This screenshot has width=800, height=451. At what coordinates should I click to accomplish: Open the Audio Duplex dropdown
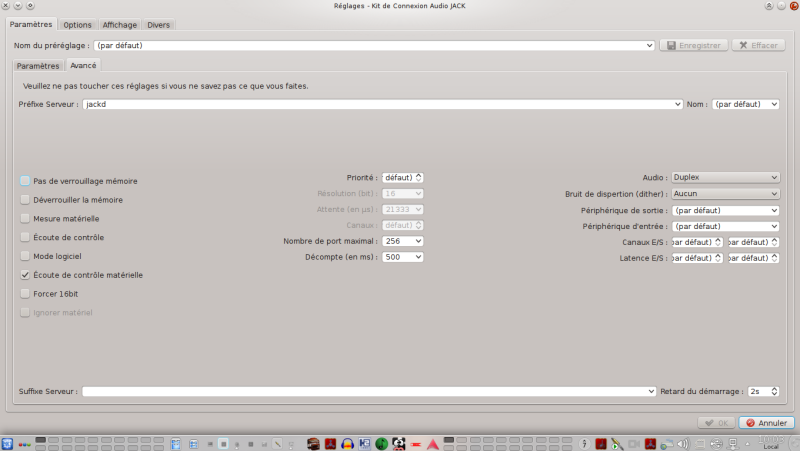[x=725, y=177]
